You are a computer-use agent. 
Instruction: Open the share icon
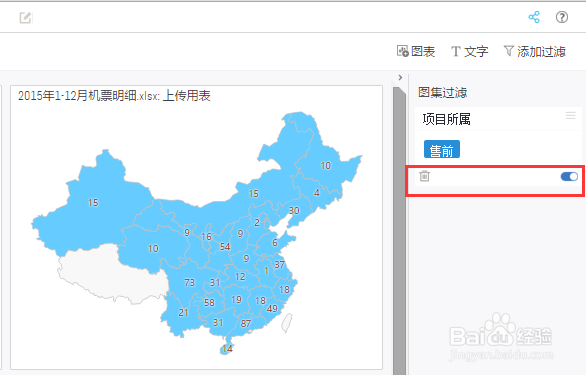pyautogui.click(x=534, y=17)
